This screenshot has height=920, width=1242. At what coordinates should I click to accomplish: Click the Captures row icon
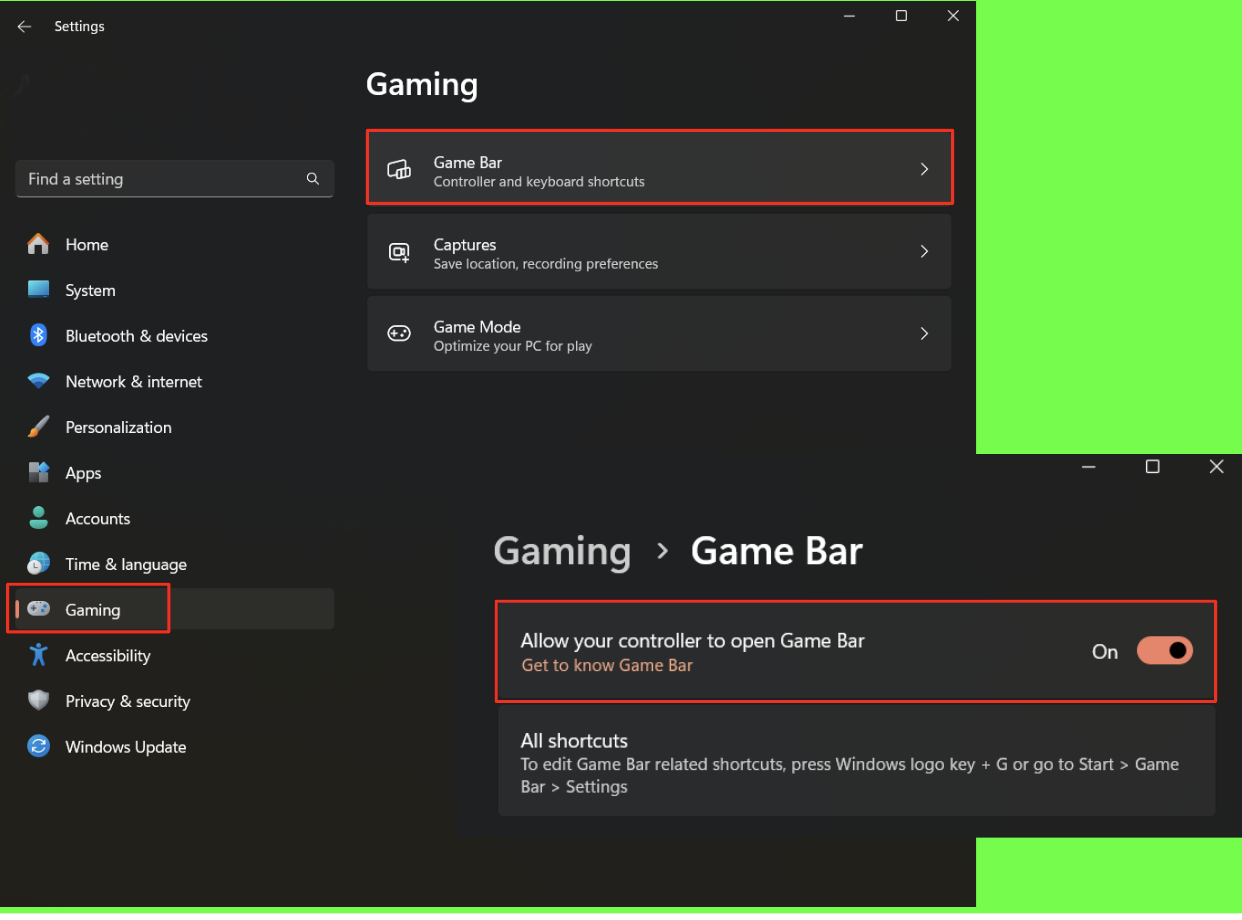point(399,252)
